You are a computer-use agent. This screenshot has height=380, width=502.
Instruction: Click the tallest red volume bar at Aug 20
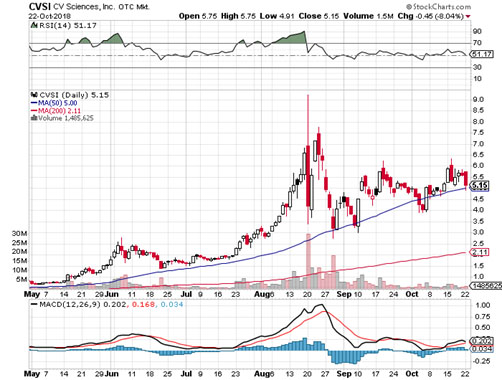click(308, 261)
